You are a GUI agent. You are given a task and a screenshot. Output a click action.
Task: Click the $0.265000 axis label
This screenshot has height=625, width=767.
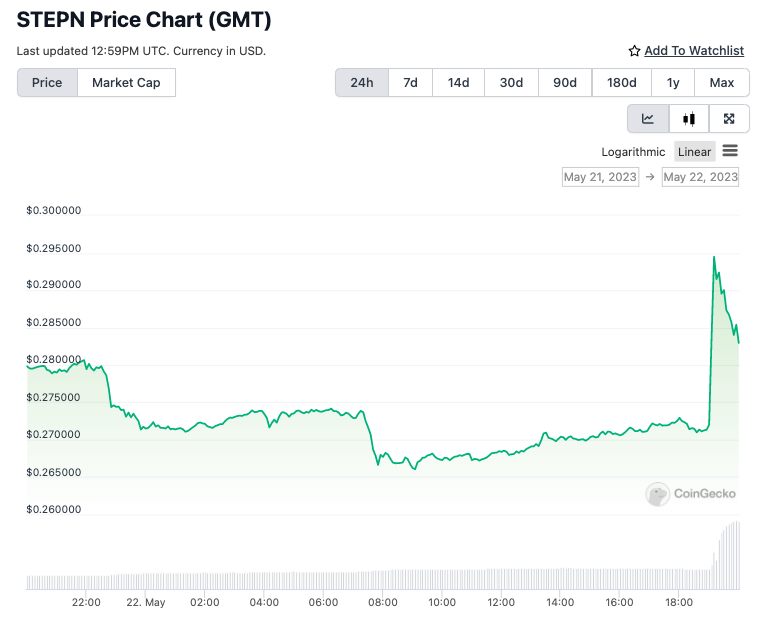54,472
